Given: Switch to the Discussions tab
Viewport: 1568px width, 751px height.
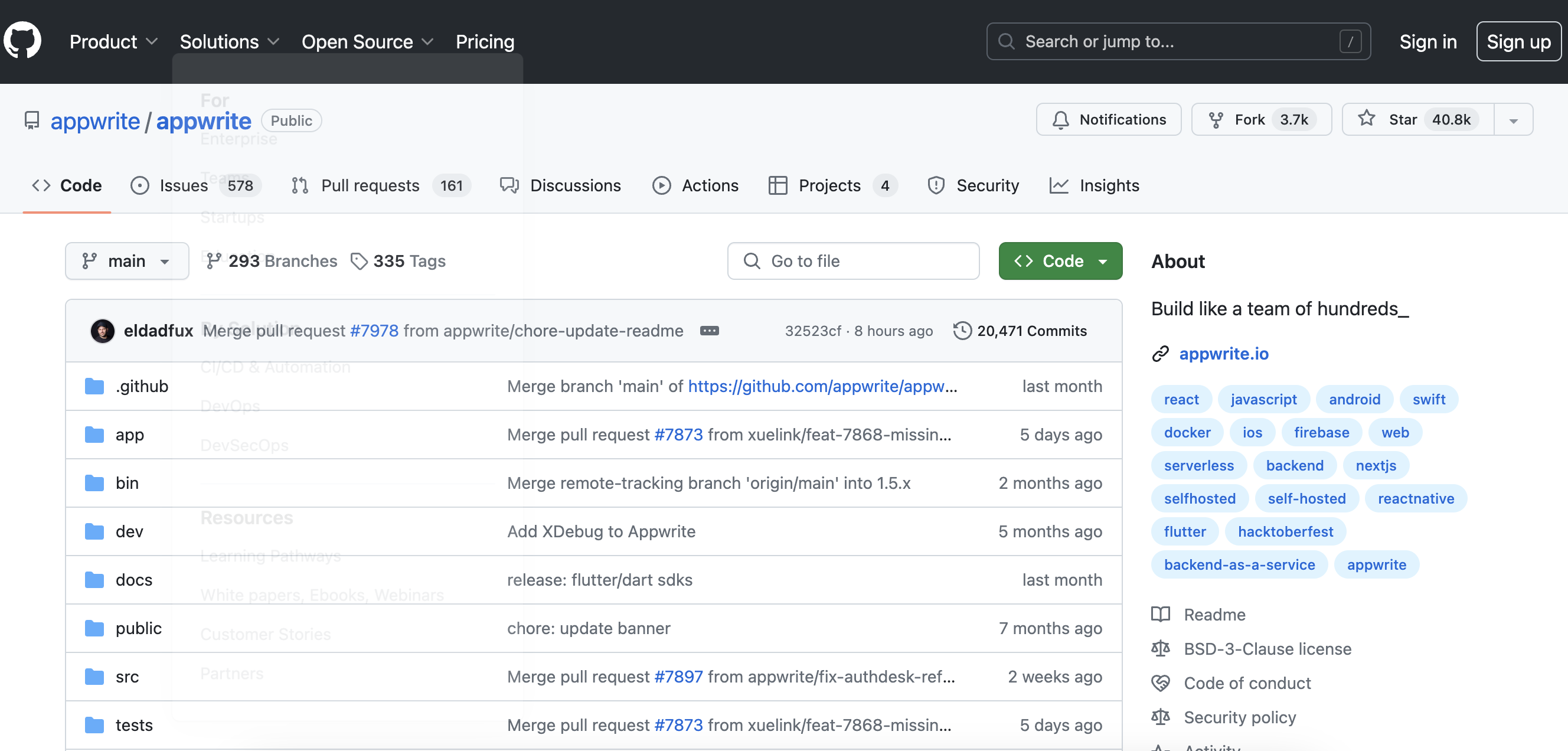Looking at the screenshot, I should (x=560, y=185).
